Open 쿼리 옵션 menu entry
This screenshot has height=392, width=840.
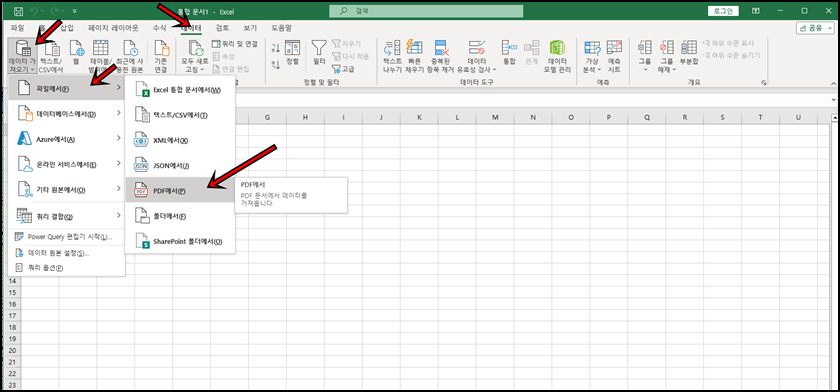(66, 268)
